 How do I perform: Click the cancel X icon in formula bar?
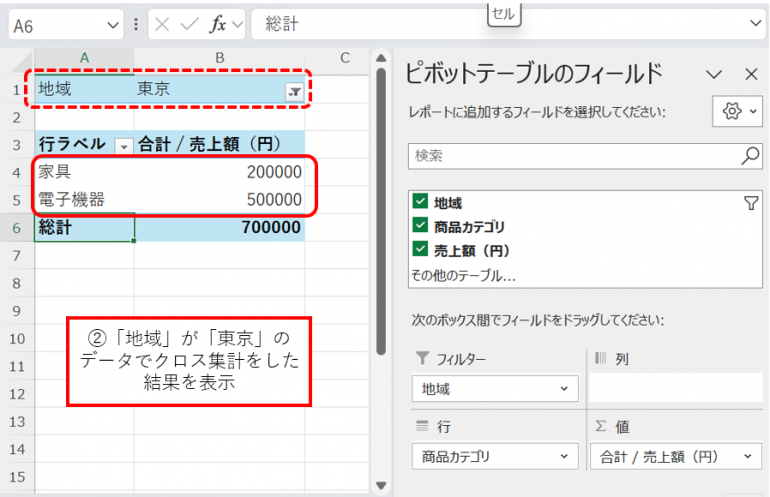tap(163, 25)
